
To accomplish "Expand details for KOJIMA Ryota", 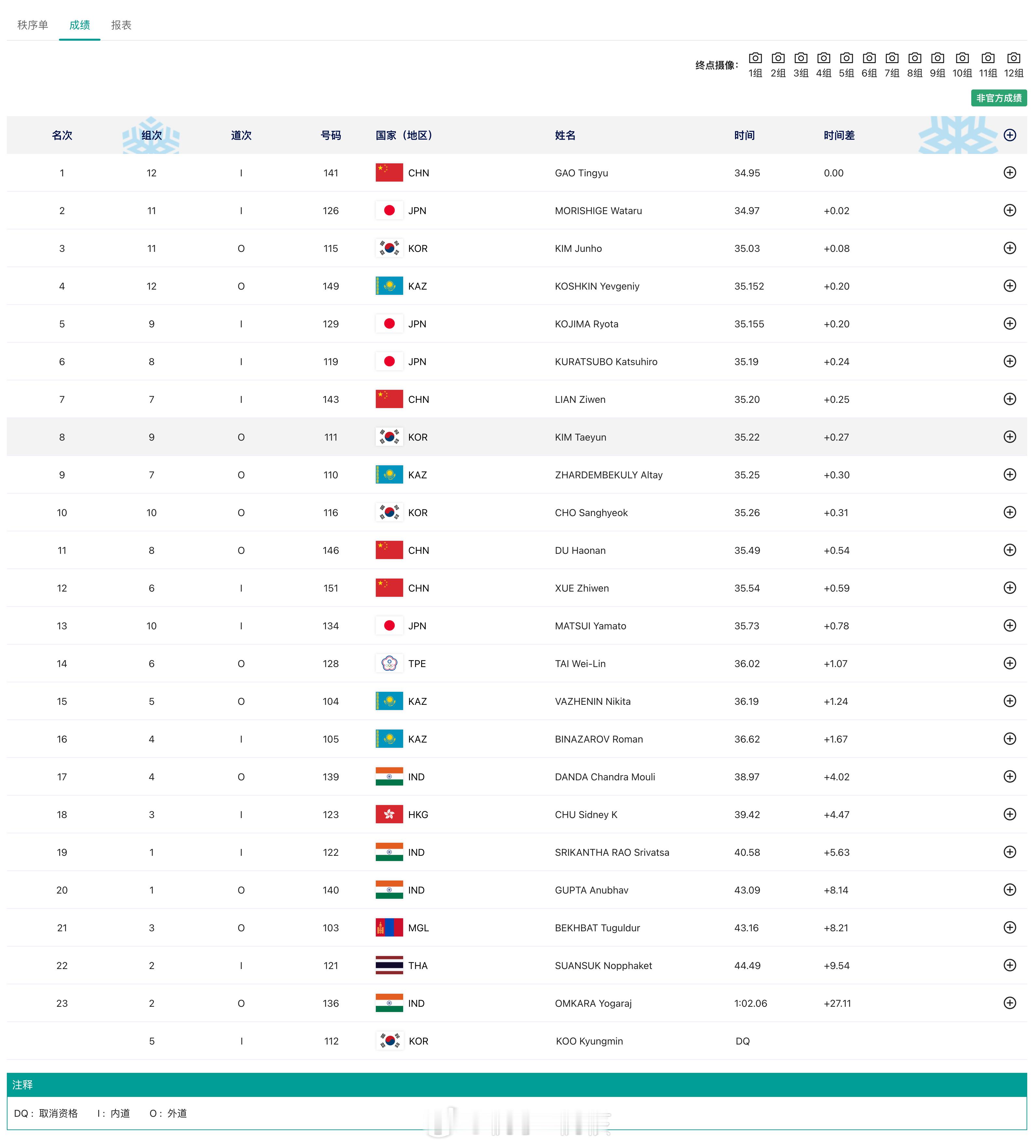I will pos(1009,323).
